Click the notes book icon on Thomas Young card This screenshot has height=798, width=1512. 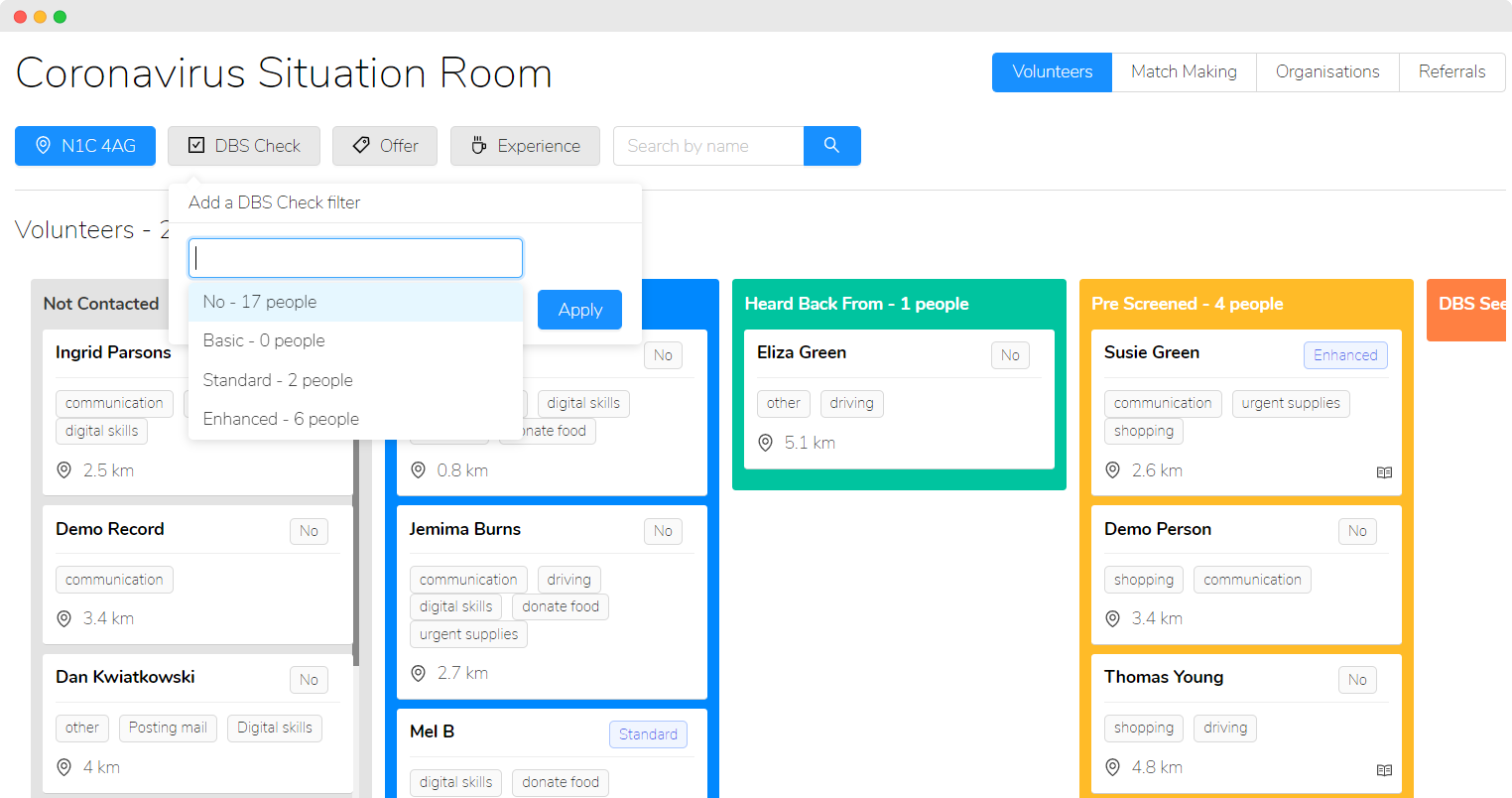coord(1384,770)
